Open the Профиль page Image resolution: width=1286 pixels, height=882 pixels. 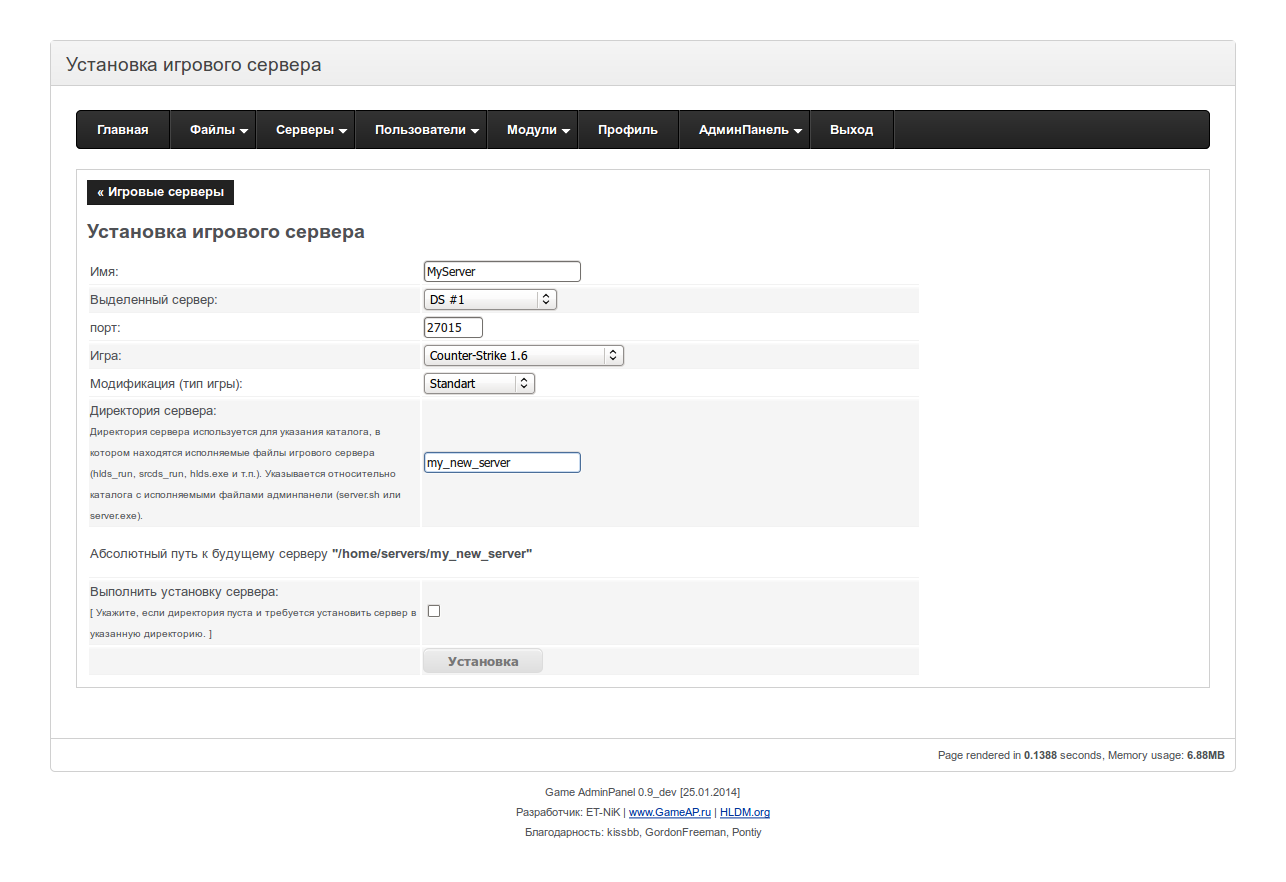[x=628, y=130]
